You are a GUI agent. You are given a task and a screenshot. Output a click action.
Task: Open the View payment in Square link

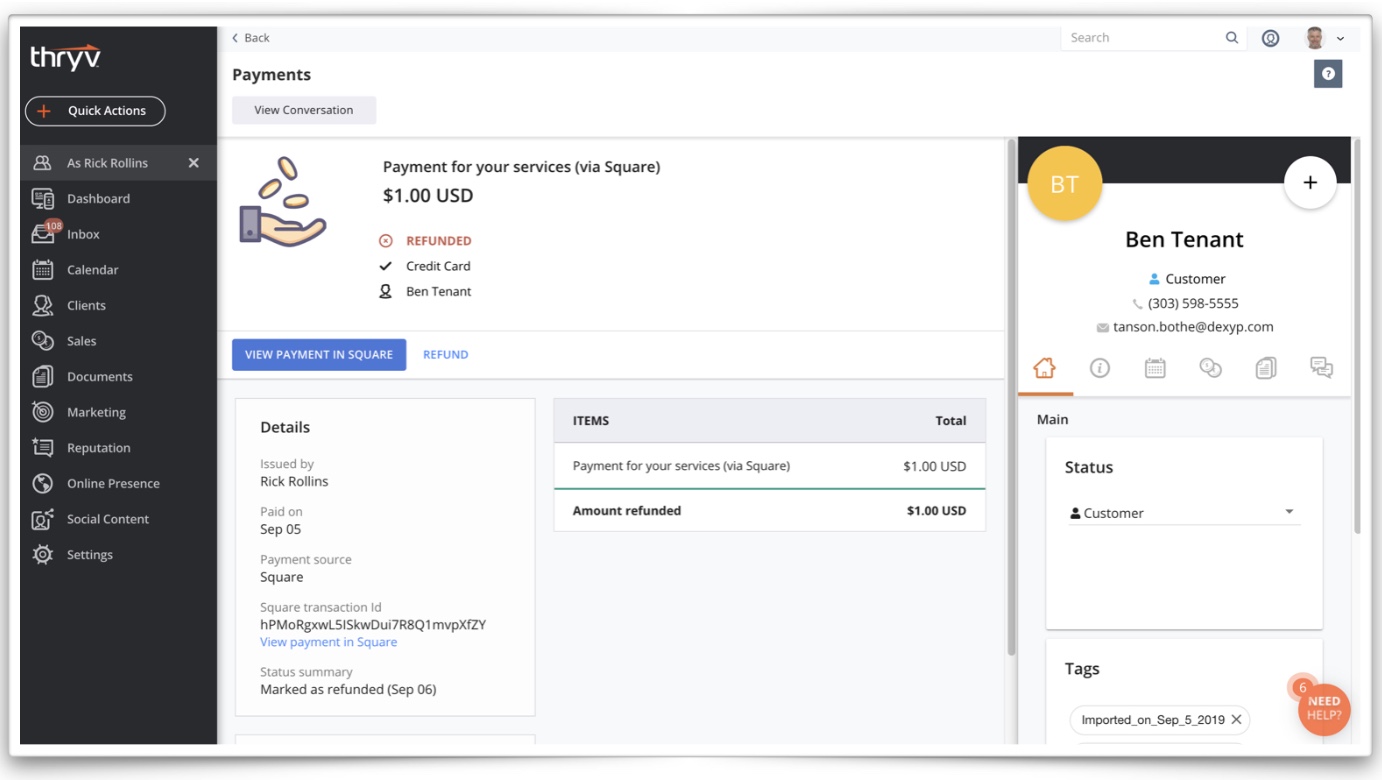click(328, 642)
